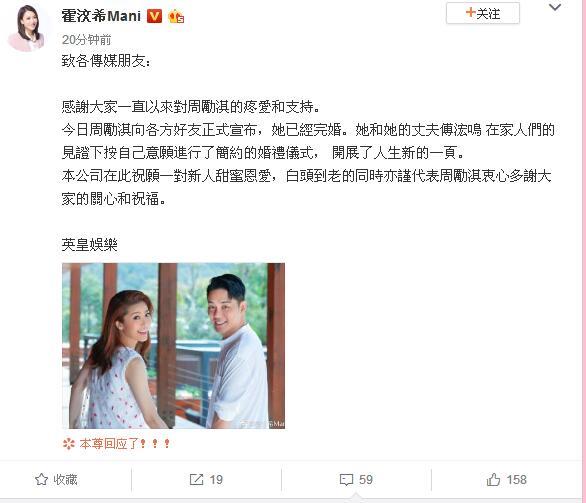
Task: Click the orange flower icon before 本尊回应了
Action: (x=69, y=444)
